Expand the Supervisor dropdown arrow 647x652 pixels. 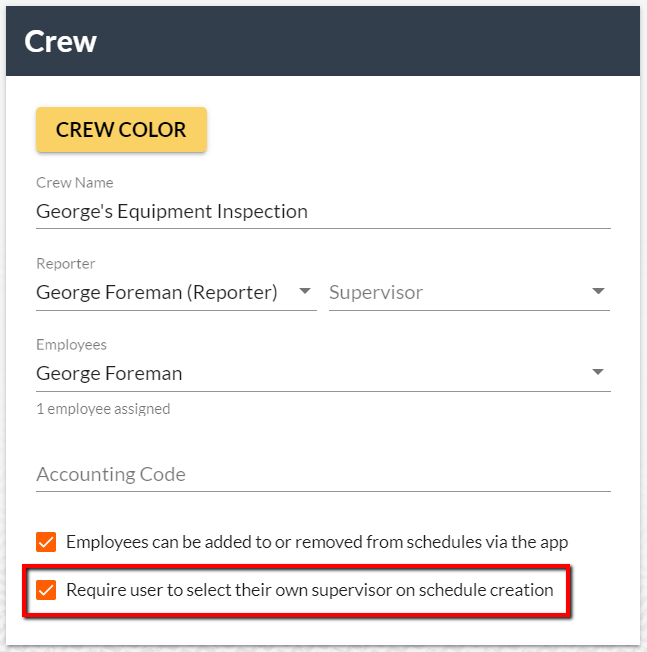(x=598, y=291)
